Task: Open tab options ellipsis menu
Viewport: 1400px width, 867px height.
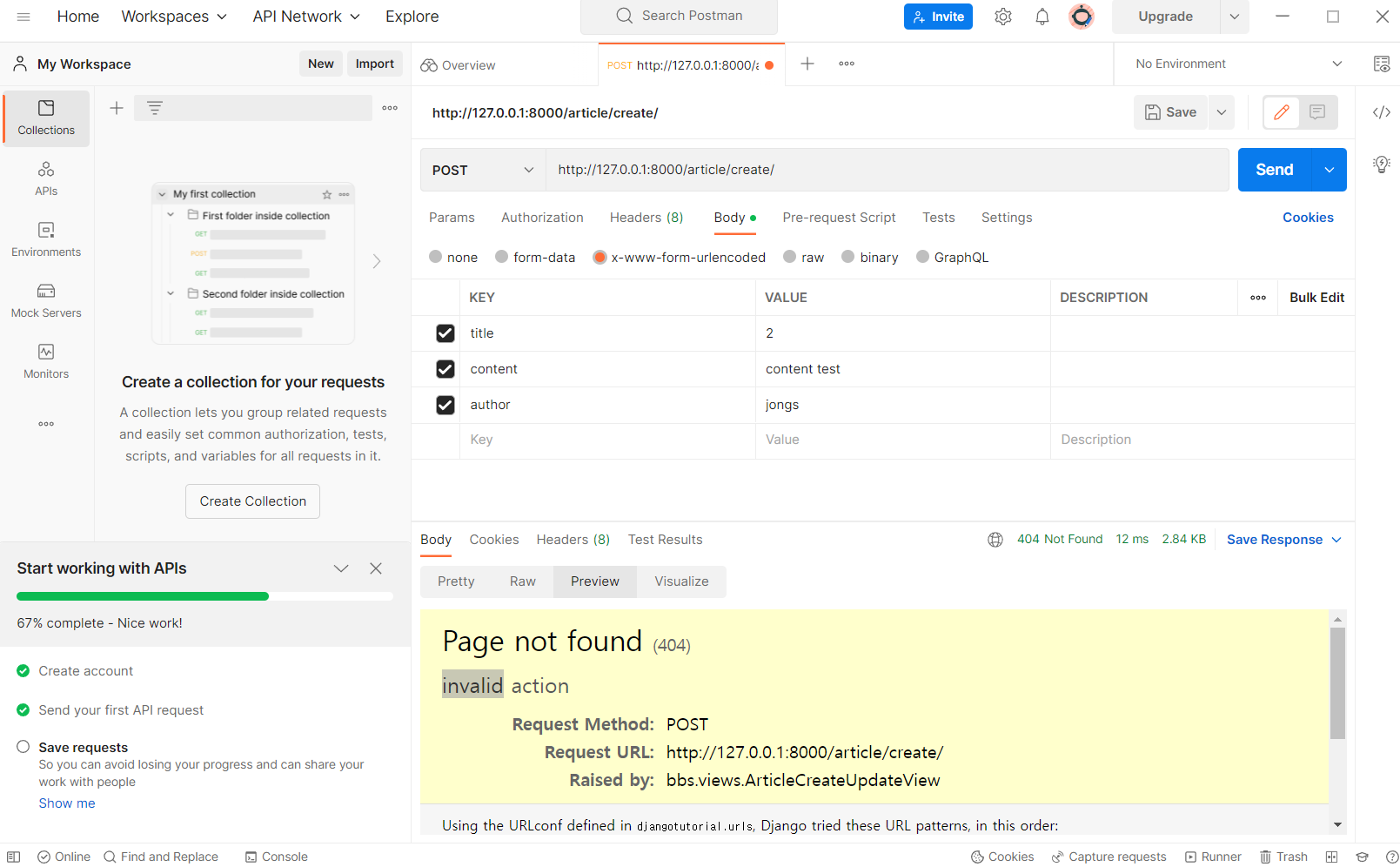Action: pos(847,64)
